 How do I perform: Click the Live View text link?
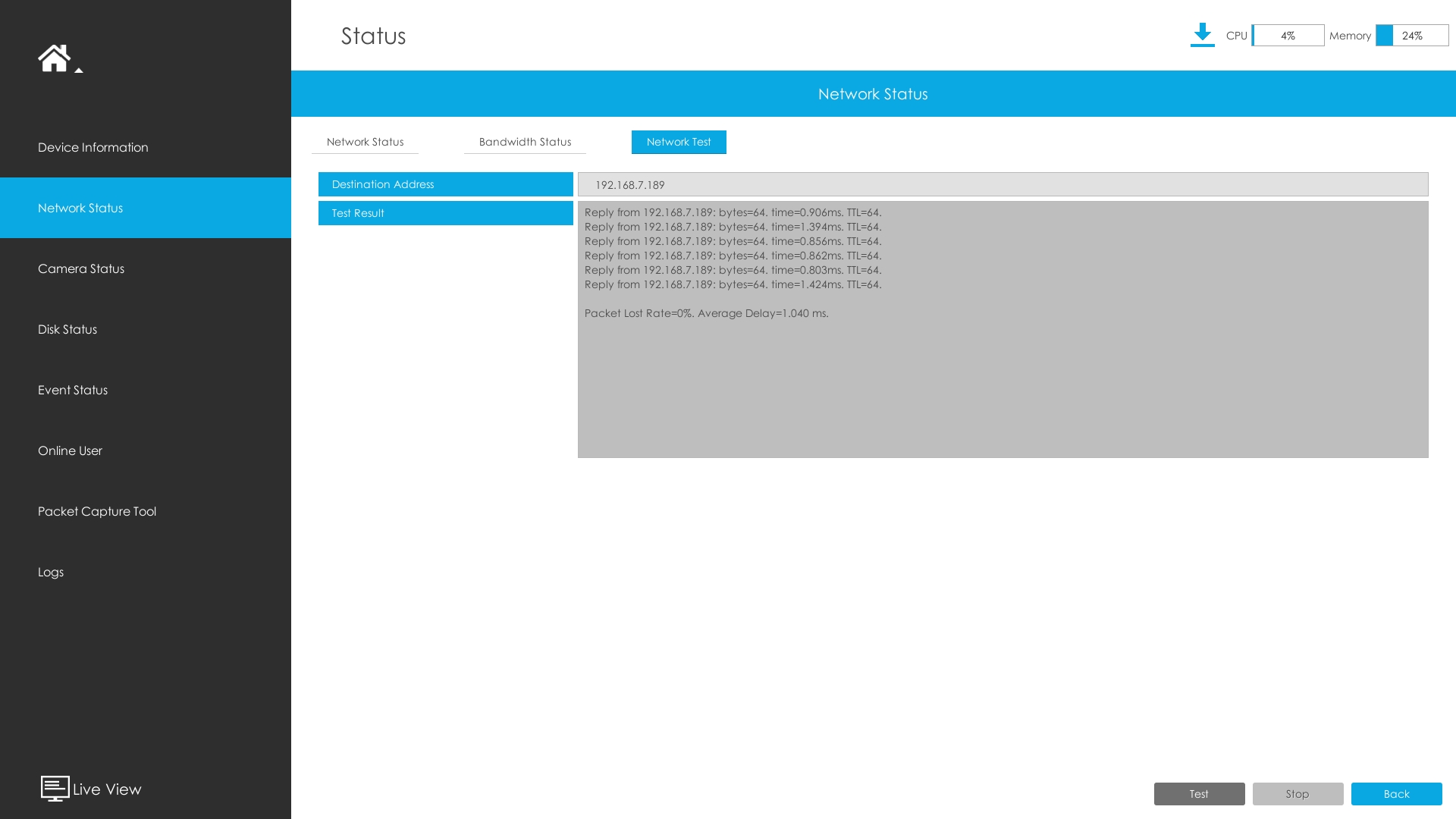pyautogui.click(x=107, y=789)
